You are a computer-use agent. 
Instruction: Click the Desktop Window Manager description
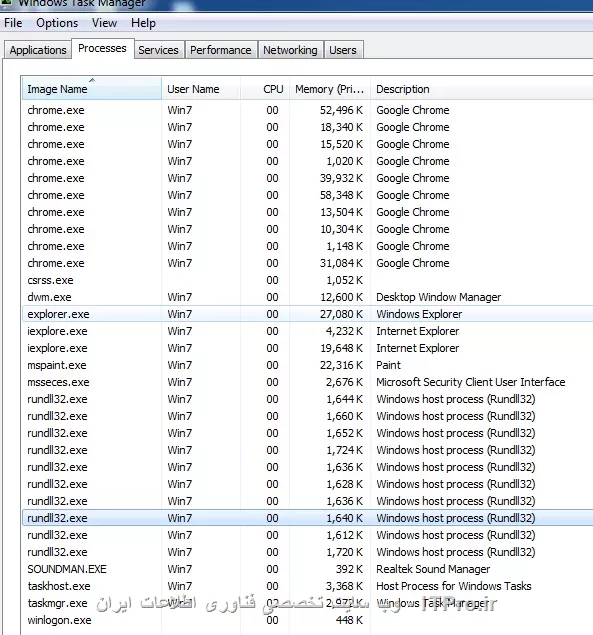coord(439,297)
